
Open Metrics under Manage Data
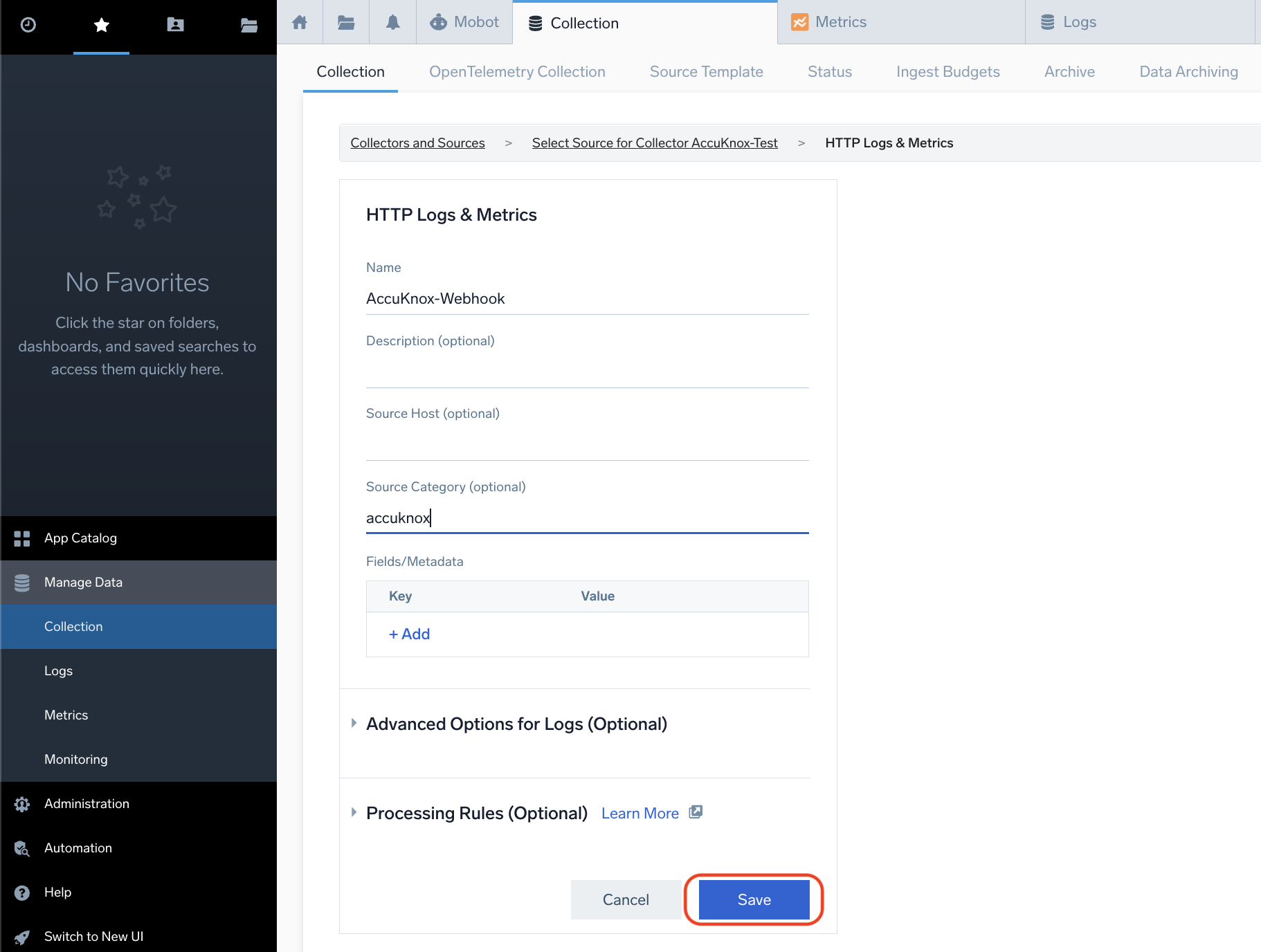(x=138, y=715)
